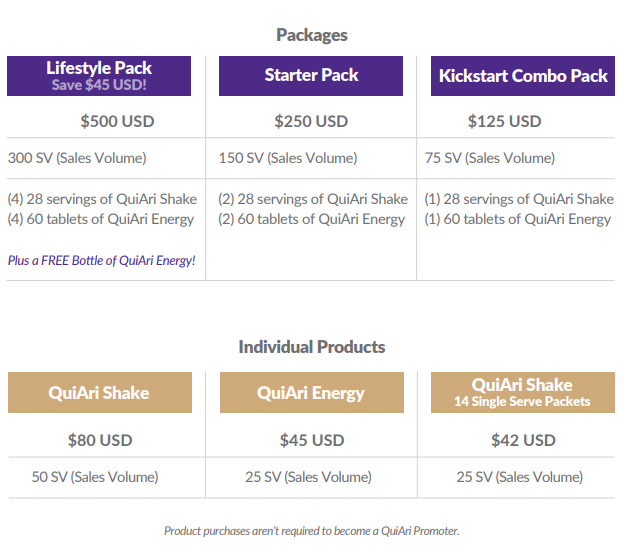Click the $125 USD price
Viewport: 624px width, 558px height.
pos(504,121)
